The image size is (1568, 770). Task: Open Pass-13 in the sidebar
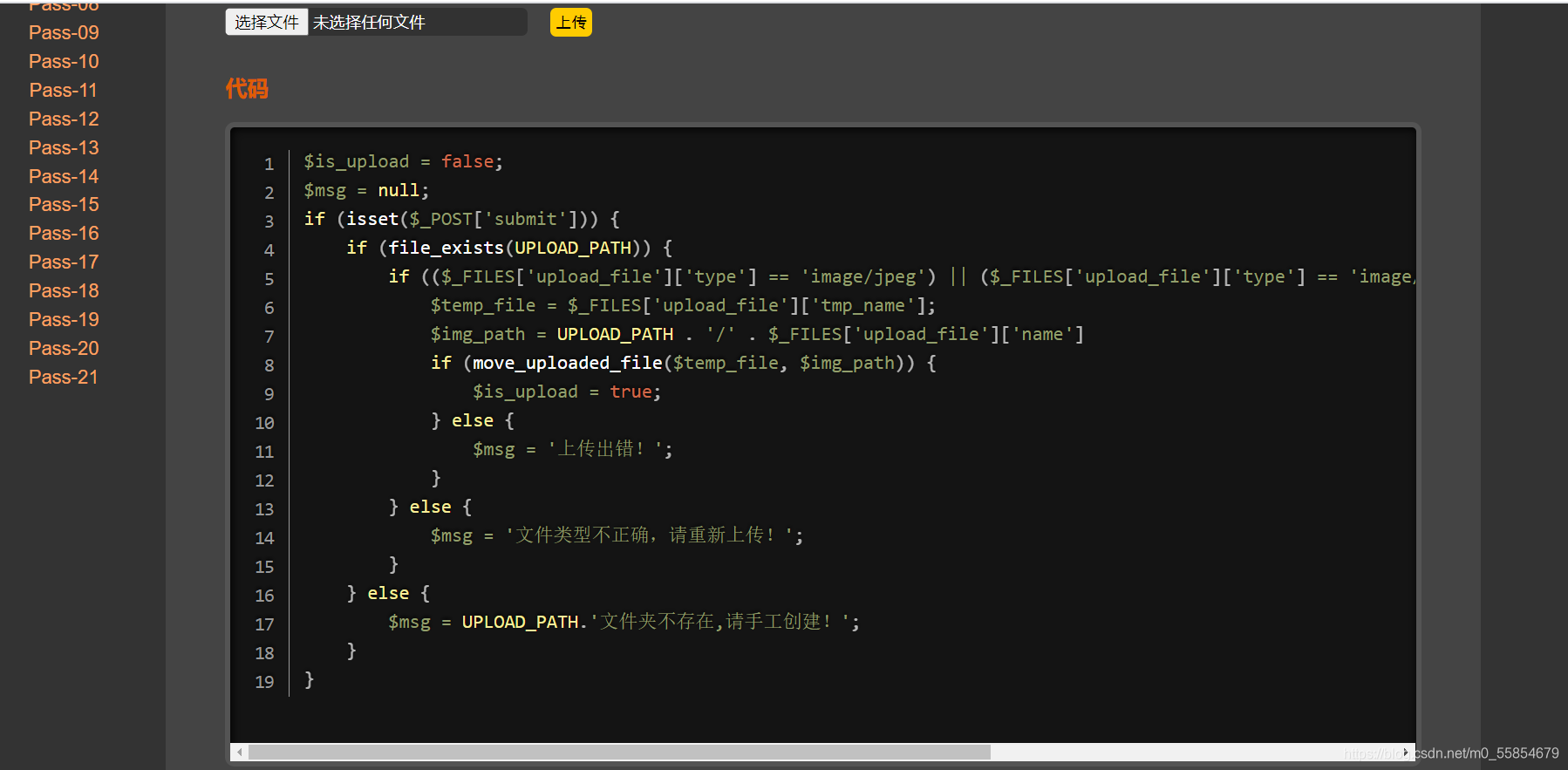(x=64, y=147)
